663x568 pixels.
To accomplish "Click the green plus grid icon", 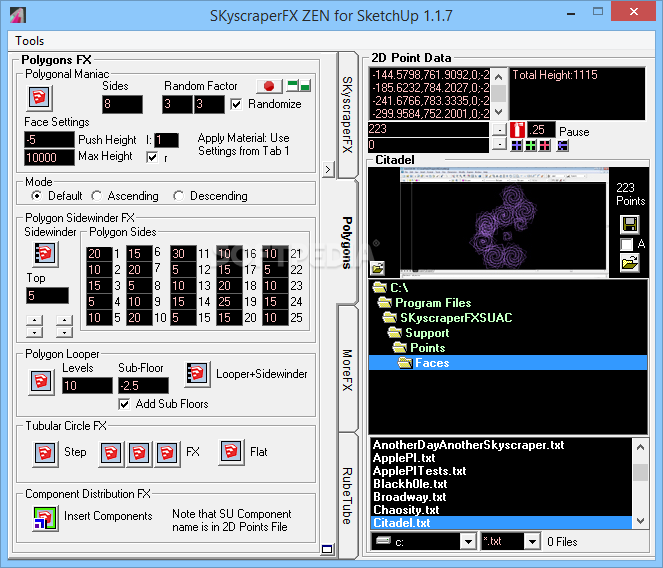I will click(530, 146).
